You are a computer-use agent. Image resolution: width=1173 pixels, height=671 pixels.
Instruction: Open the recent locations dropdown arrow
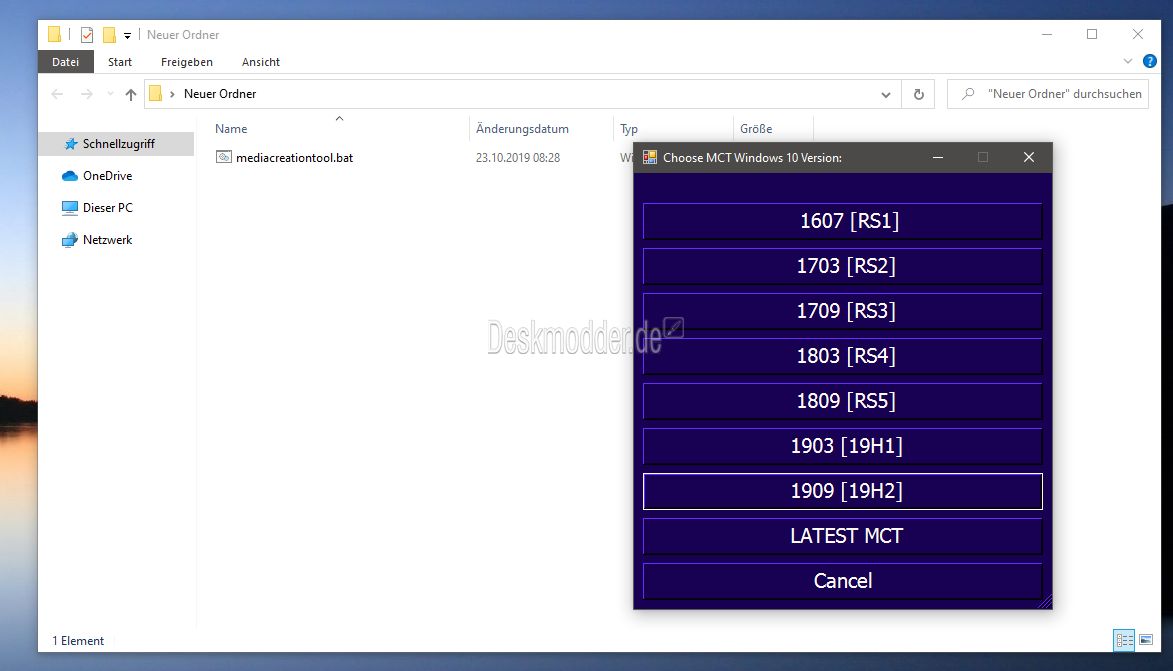click(110, 94)
